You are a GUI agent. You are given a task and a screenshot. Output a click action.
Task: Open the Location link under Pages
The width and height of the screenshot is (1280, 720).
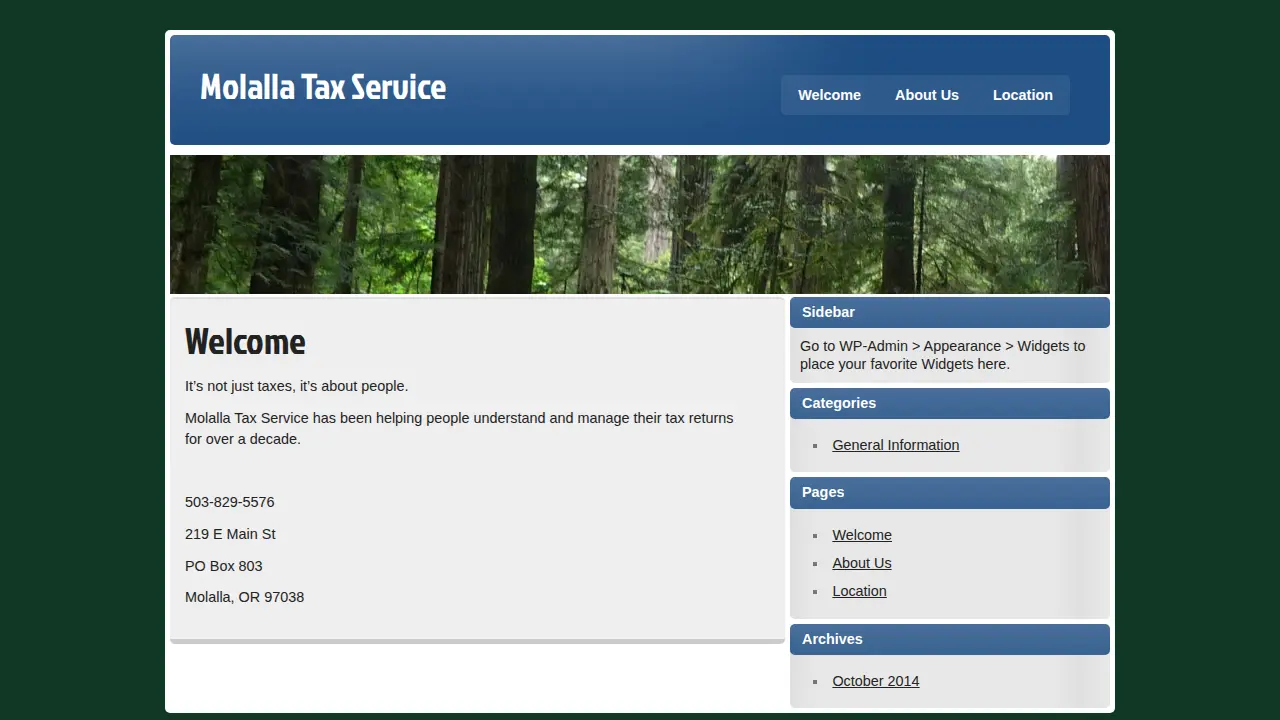(x=860, y=591)
